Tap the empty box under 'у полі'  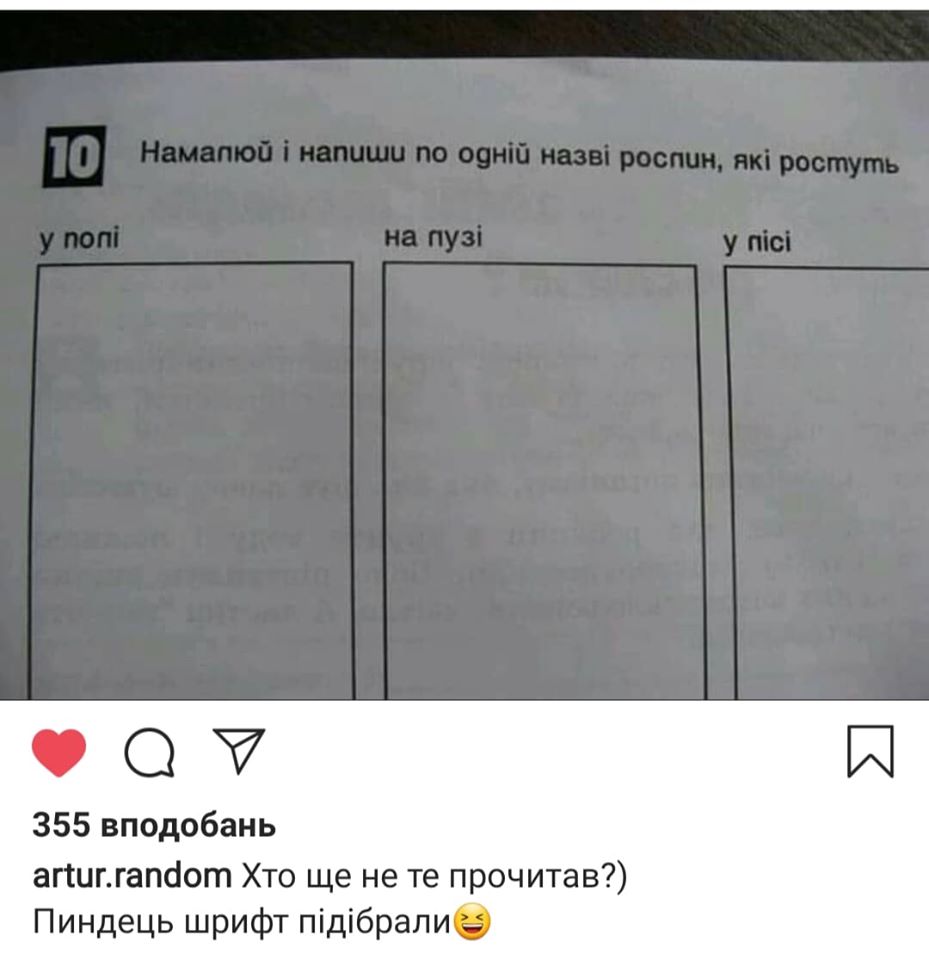[x=192, y=481]
